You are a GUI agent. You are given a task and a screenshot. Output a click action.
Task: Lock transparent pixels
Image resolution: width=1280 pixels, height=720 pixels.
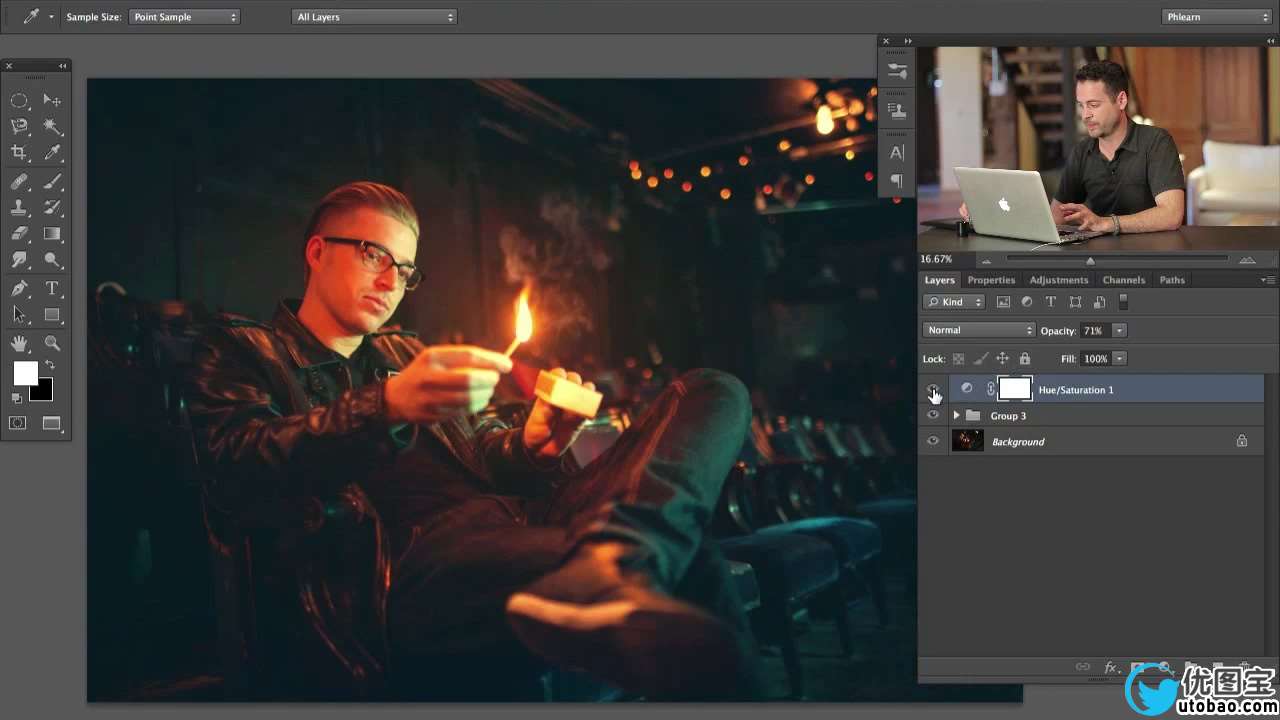pyautogui.click(x=958, y=358)
